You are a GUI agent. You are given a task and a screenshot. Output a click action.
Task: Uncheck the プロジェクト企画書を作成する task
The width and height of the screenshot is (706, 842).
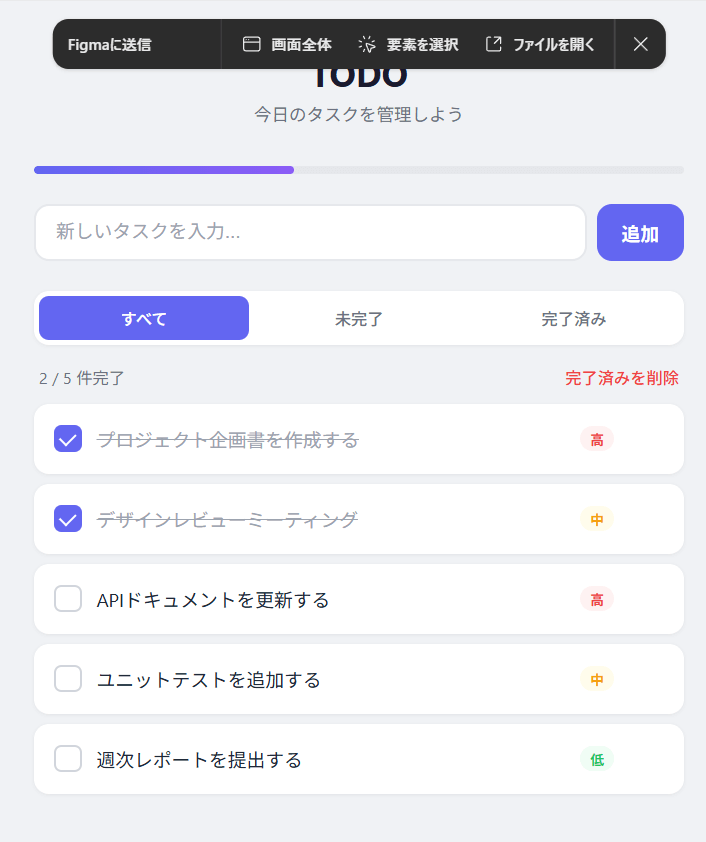[68, 439]
